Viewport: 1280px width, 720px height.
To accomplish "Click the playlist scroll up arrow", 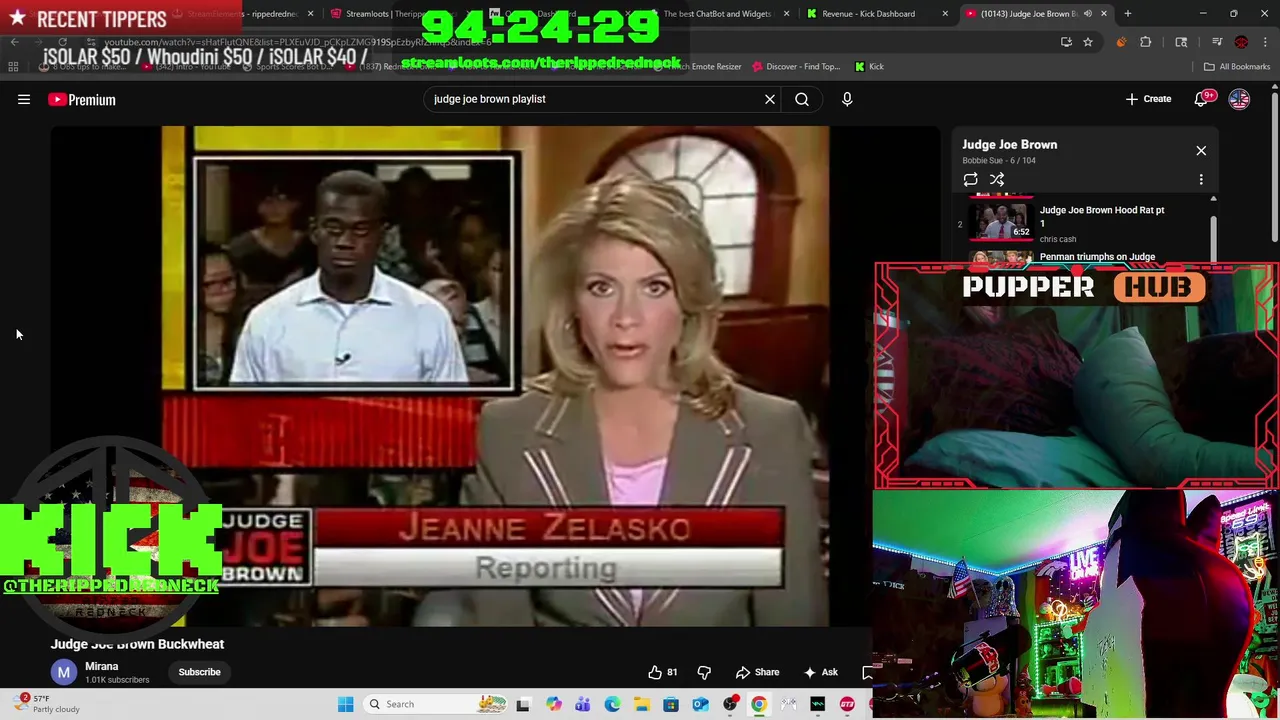I will pos(1213,199).
